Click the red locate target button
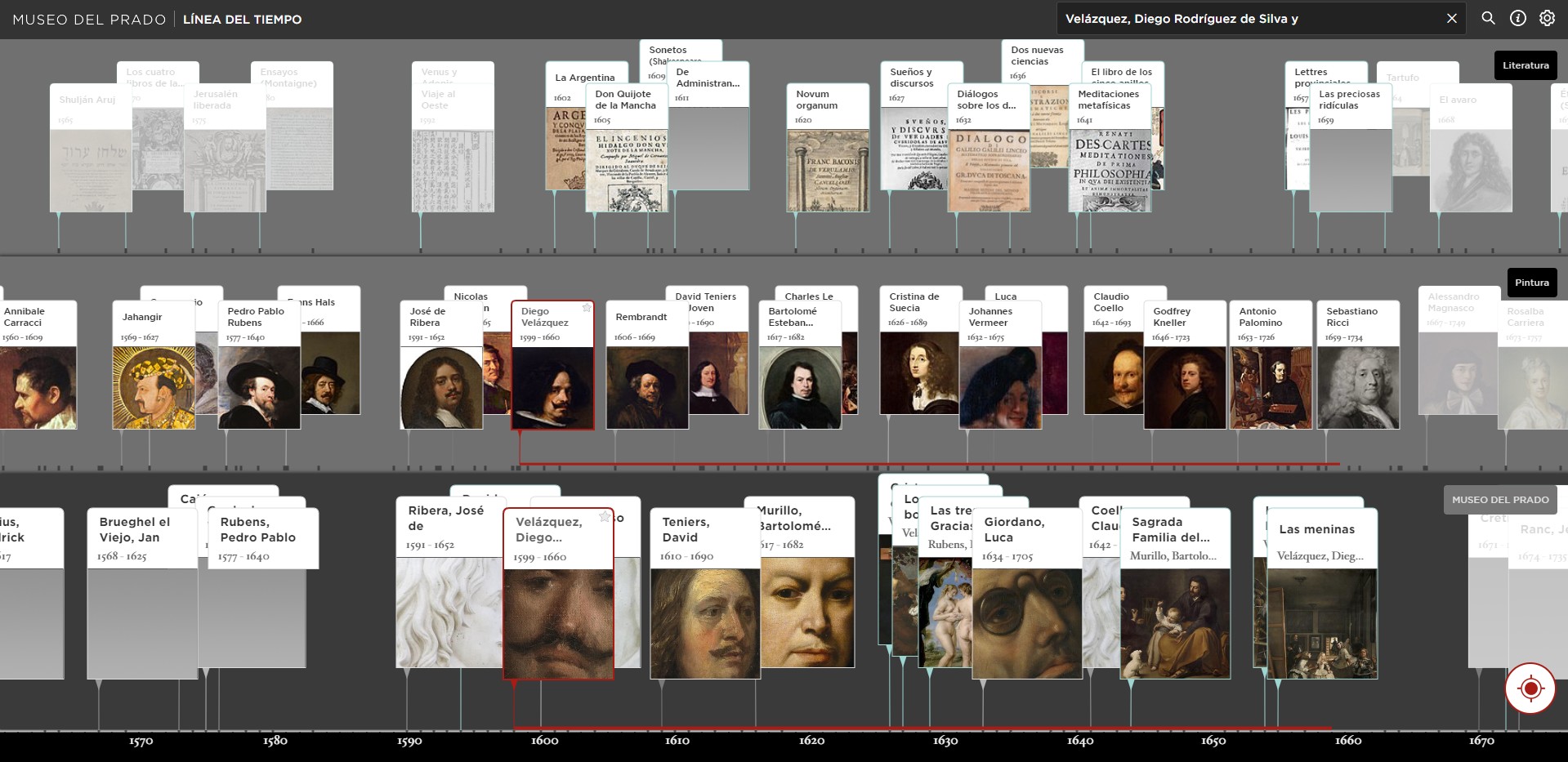Image resolution: width=1568 pixels, height=762 pixels. click(1530, 688)
